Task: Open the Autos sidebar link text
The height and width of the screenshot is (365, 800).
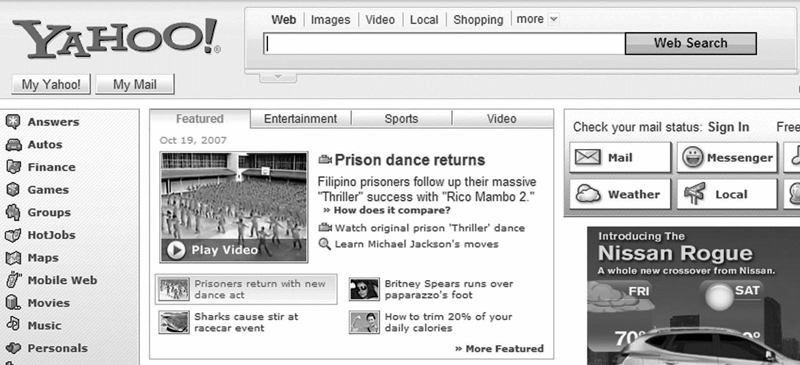Action: (45, 145)
